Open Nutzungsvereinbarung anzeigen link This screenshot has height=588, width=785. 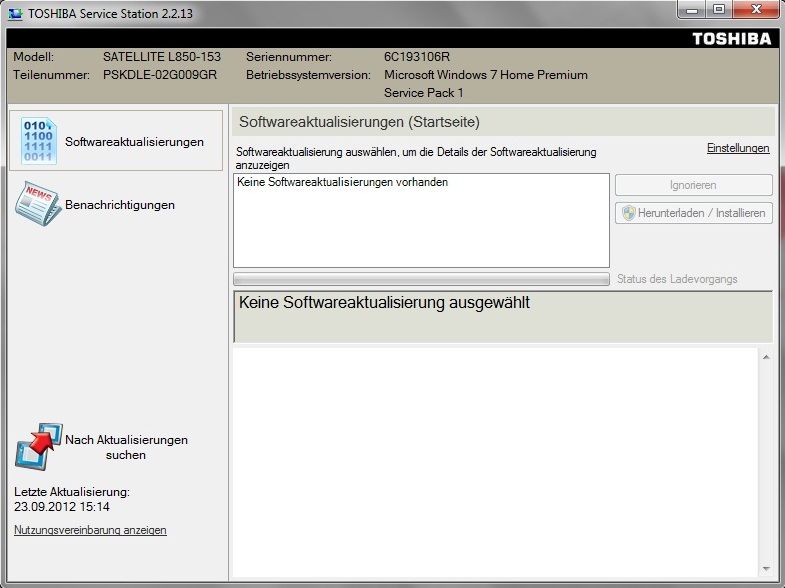(90, 529)
